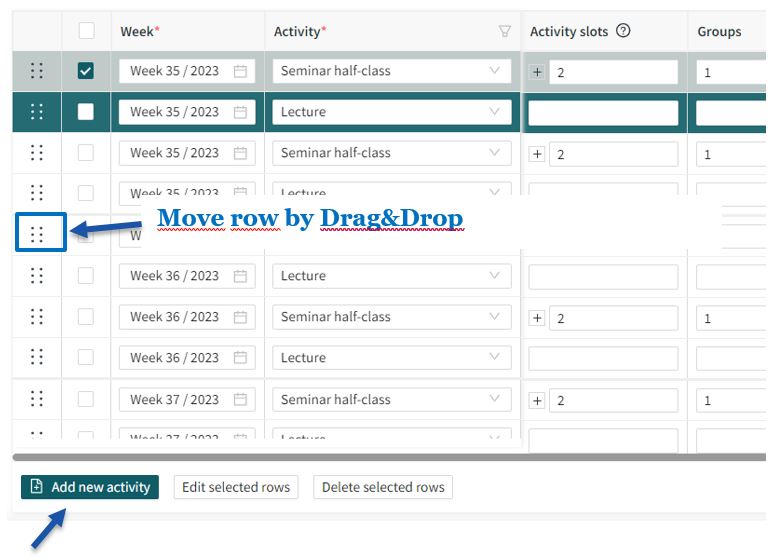The image size is (775, 559).
Task: Toggle the select-all checkbox in the header
Action: click(86, 31)
